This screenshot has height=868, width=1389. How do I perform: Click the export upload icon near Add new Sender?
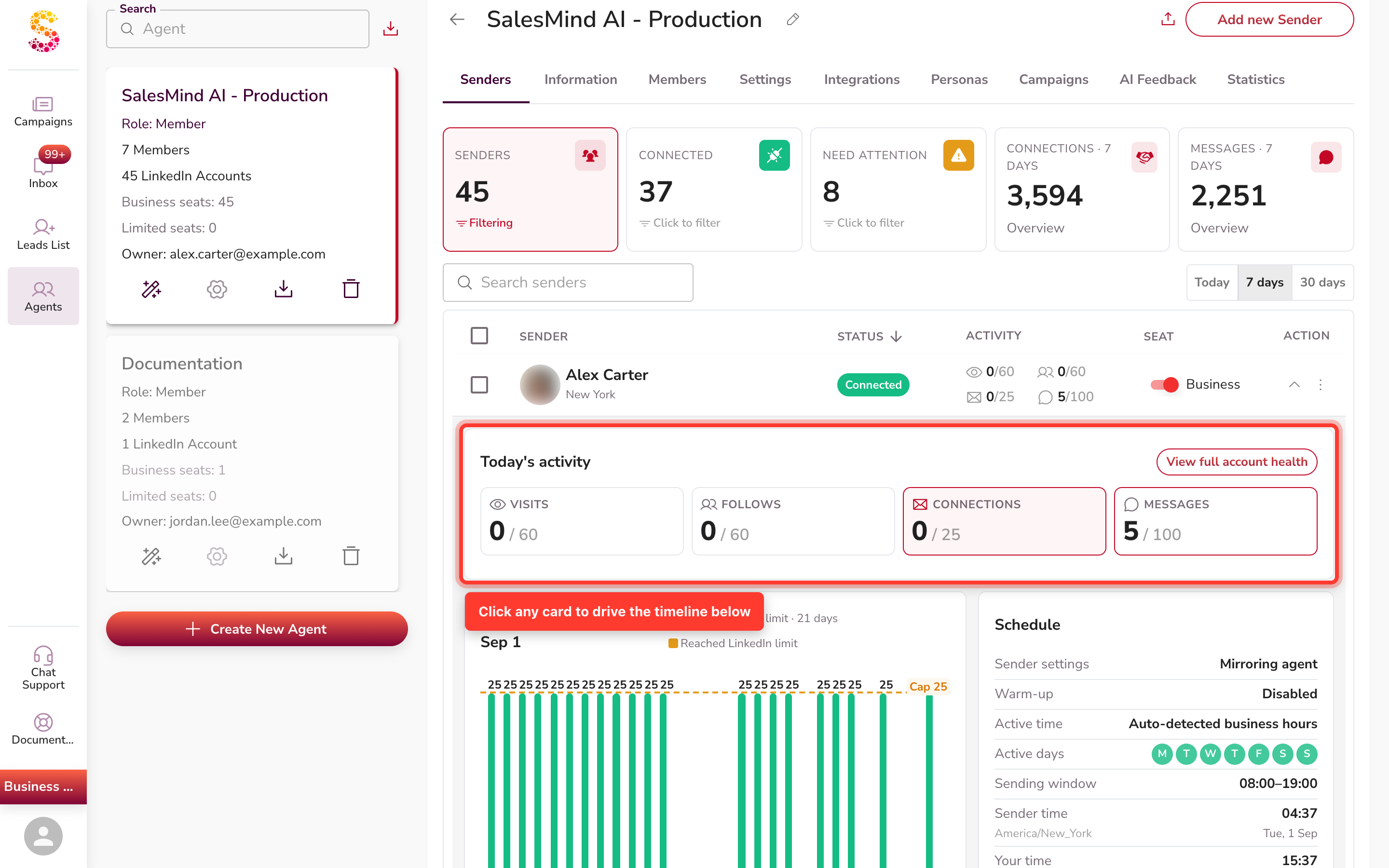1168,19
